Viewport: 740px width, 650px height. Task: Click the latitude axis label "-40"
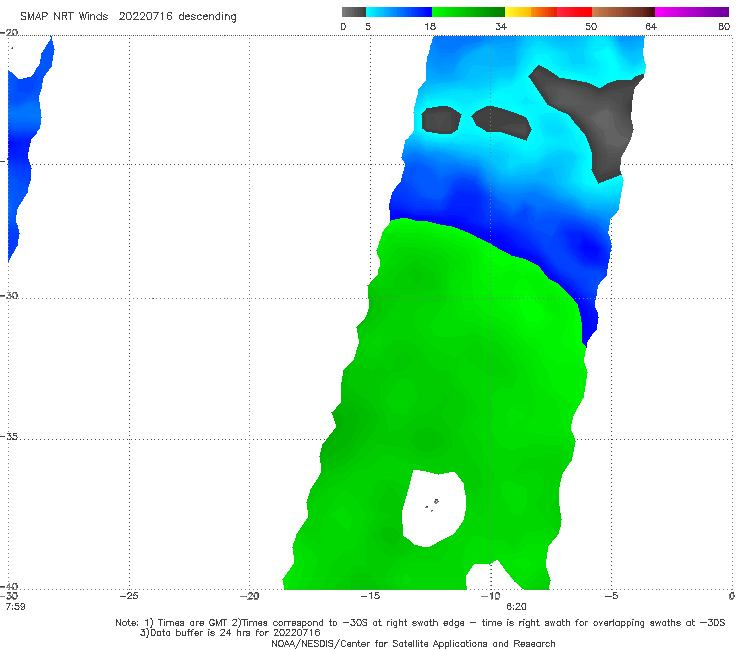pos(9,587)
